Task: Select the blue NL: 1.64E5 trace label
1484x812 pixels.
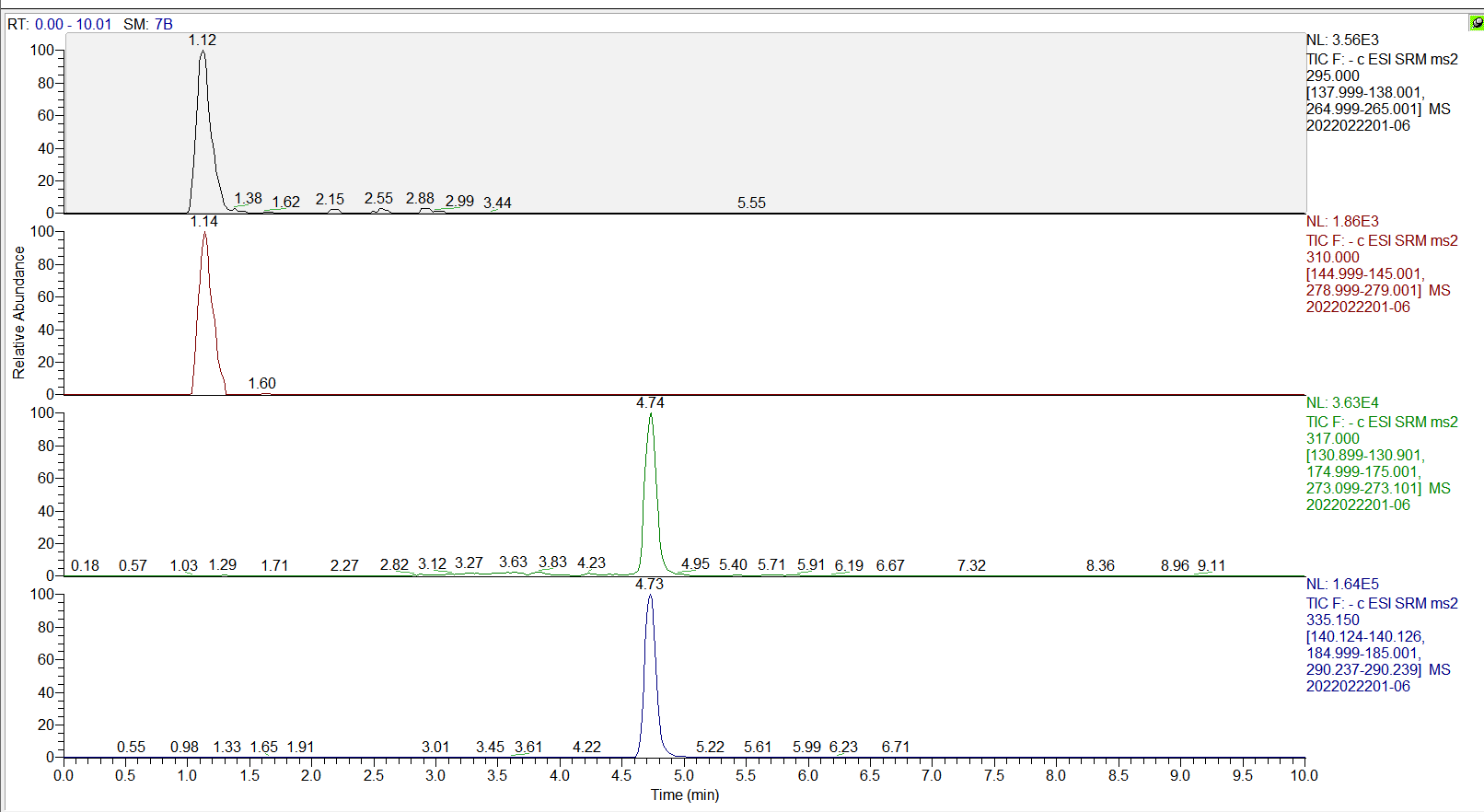Action: click(x=1342, y=585)
